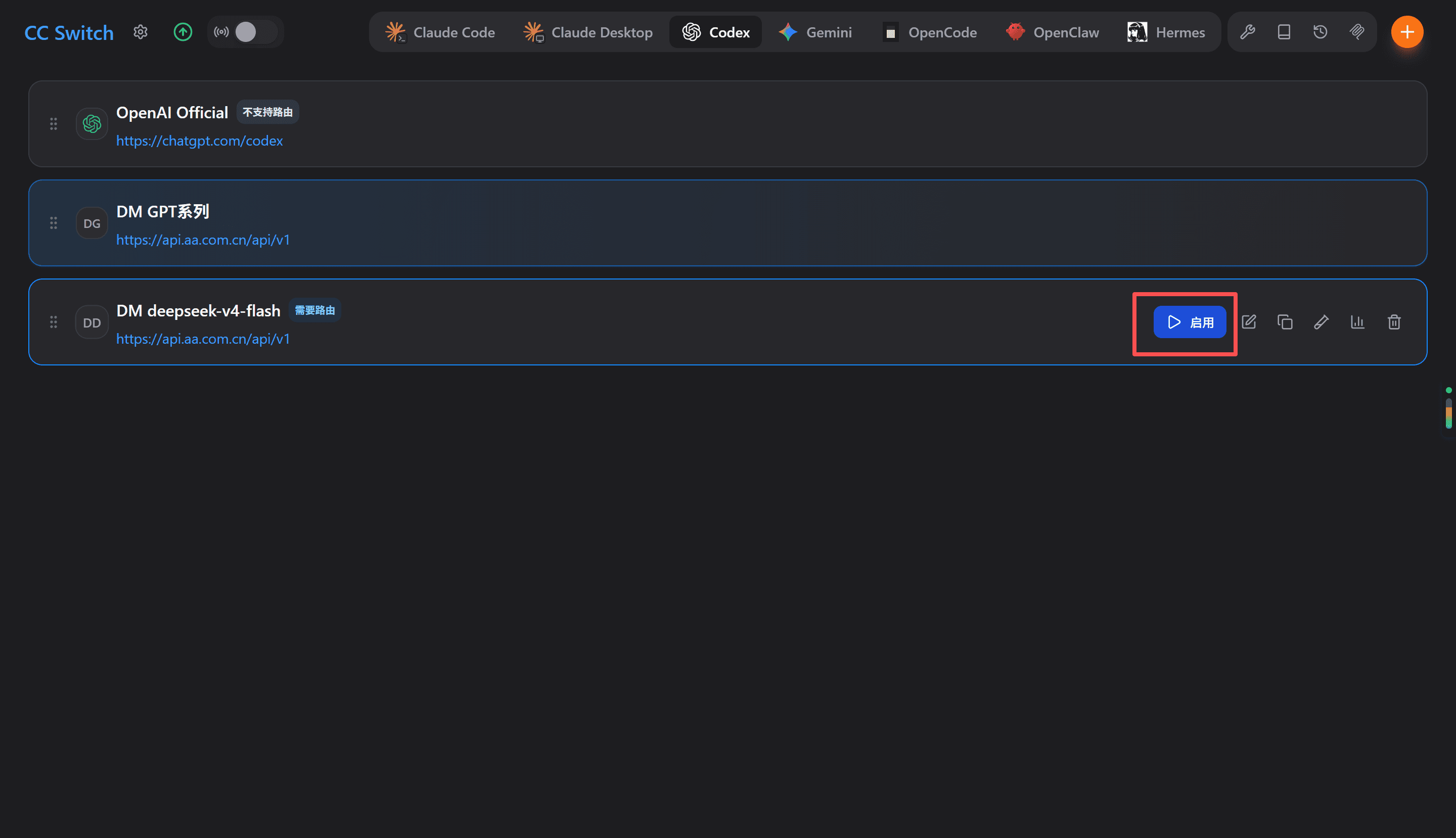Click the 需要路由 tag

coord(315,310)
